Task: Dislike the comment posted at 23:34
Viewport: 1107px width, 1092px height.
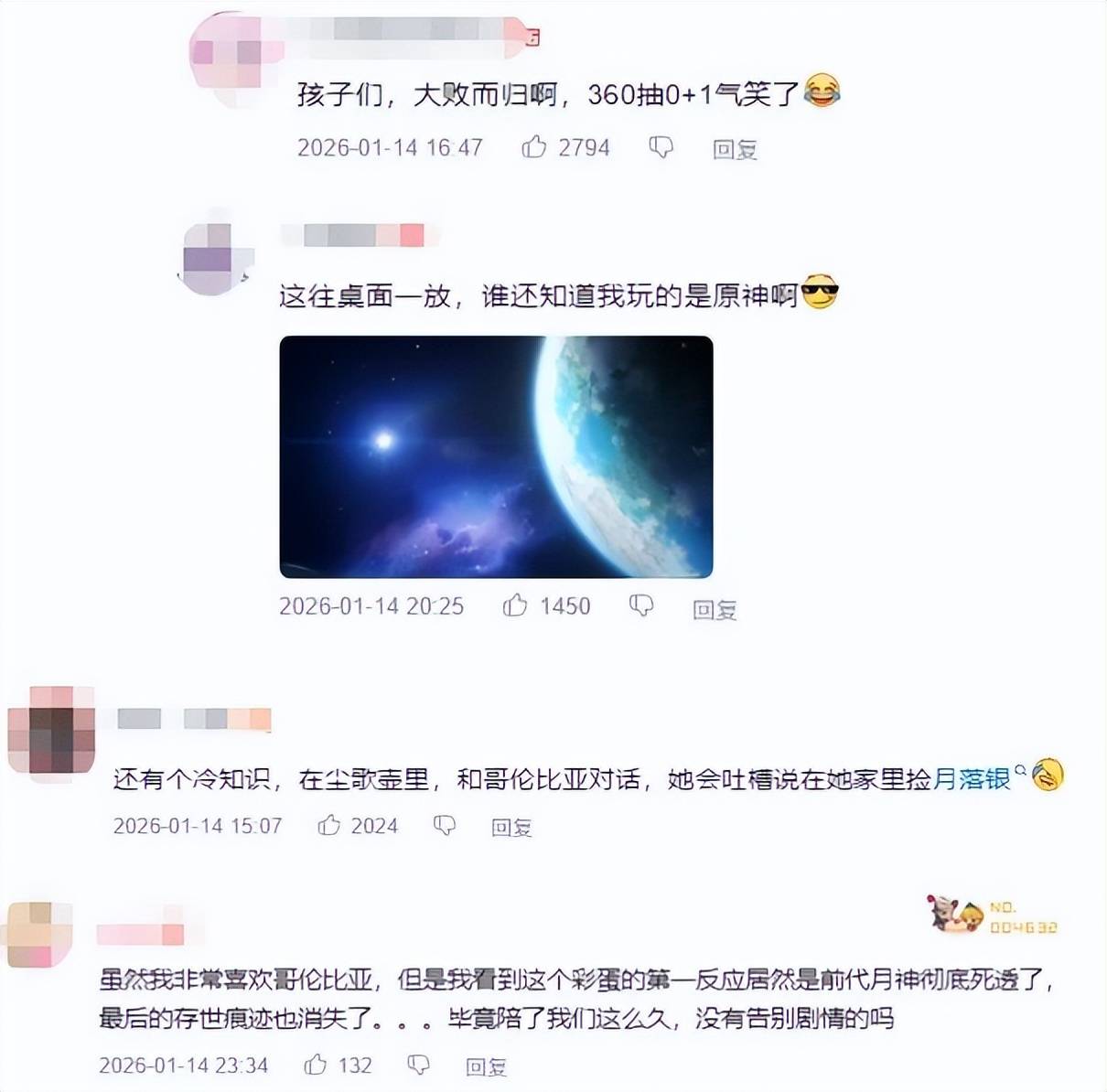Action: click(x=418, y=1065)
